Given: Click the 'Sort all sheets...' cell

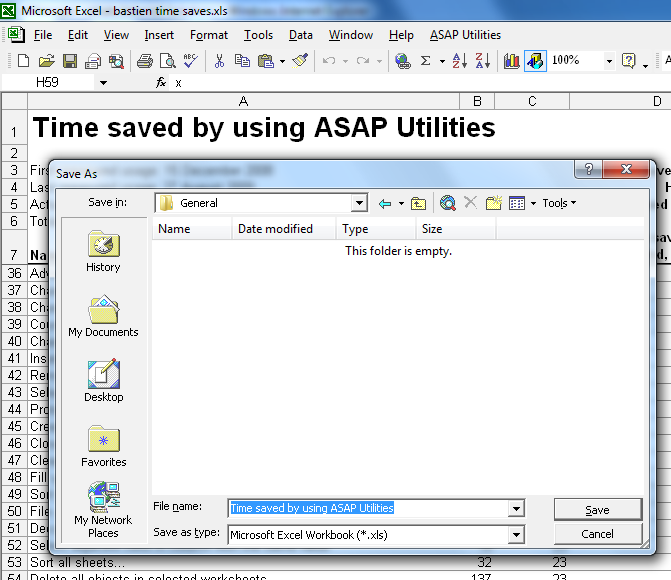Looking at the screenshot, I should pyautogui.click(x=243, y=562).
